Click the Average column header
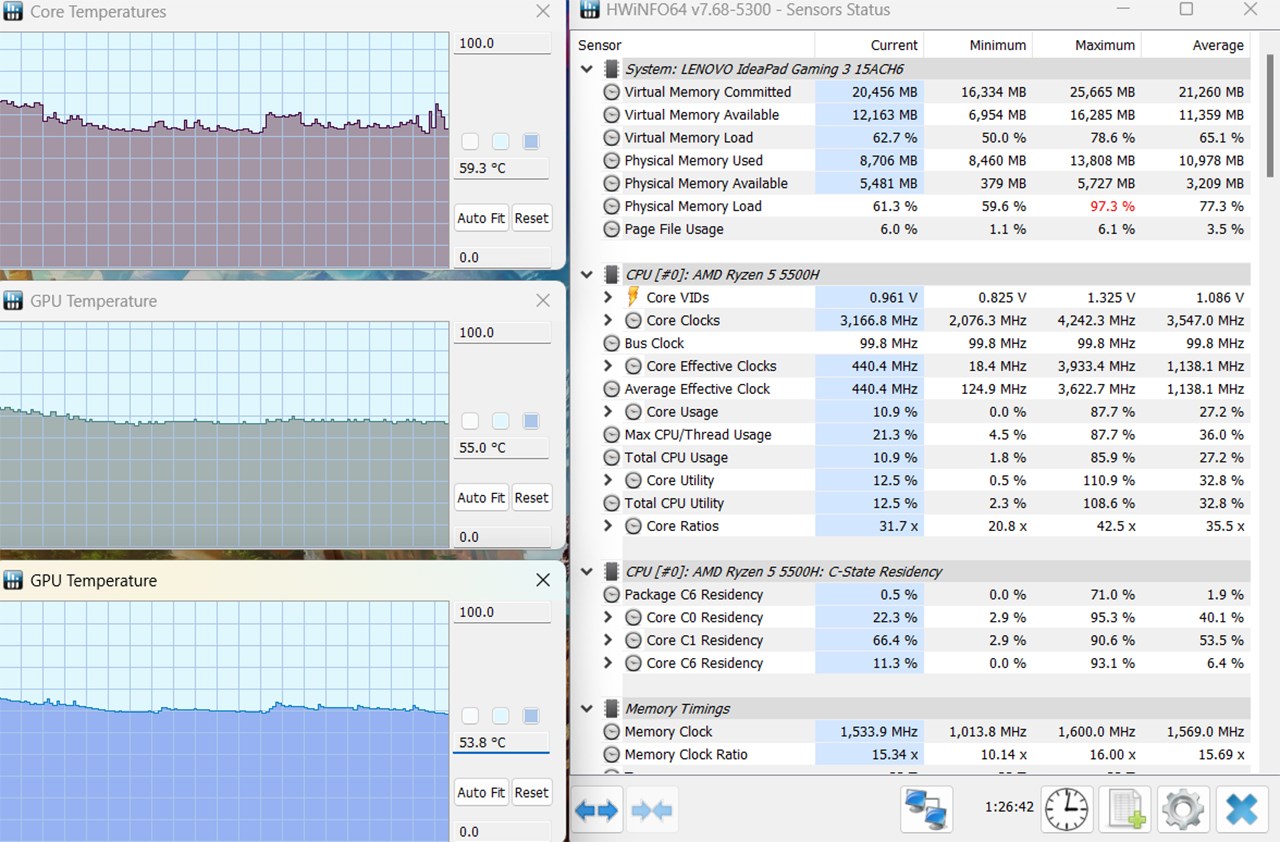Image resolution: width=1280 pixels, height=842 pixels. click(x=1217, y=45)
